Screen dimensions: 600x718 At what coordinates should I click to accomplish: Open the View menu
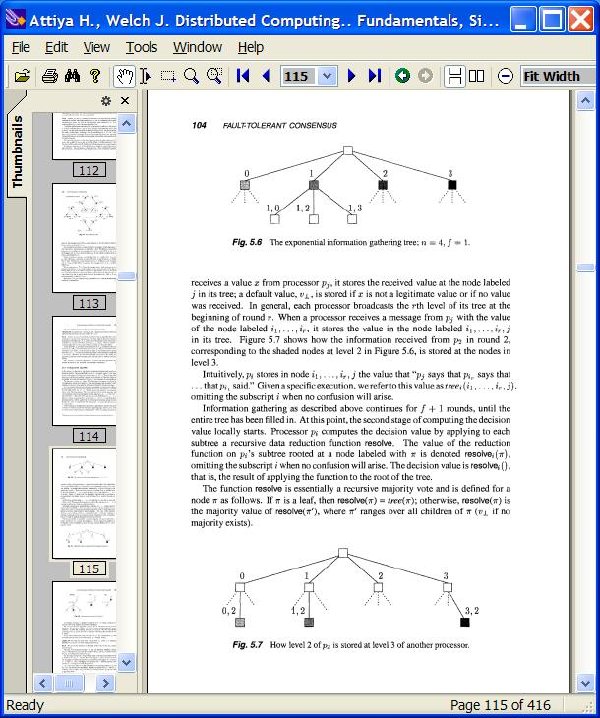point(96,47)
